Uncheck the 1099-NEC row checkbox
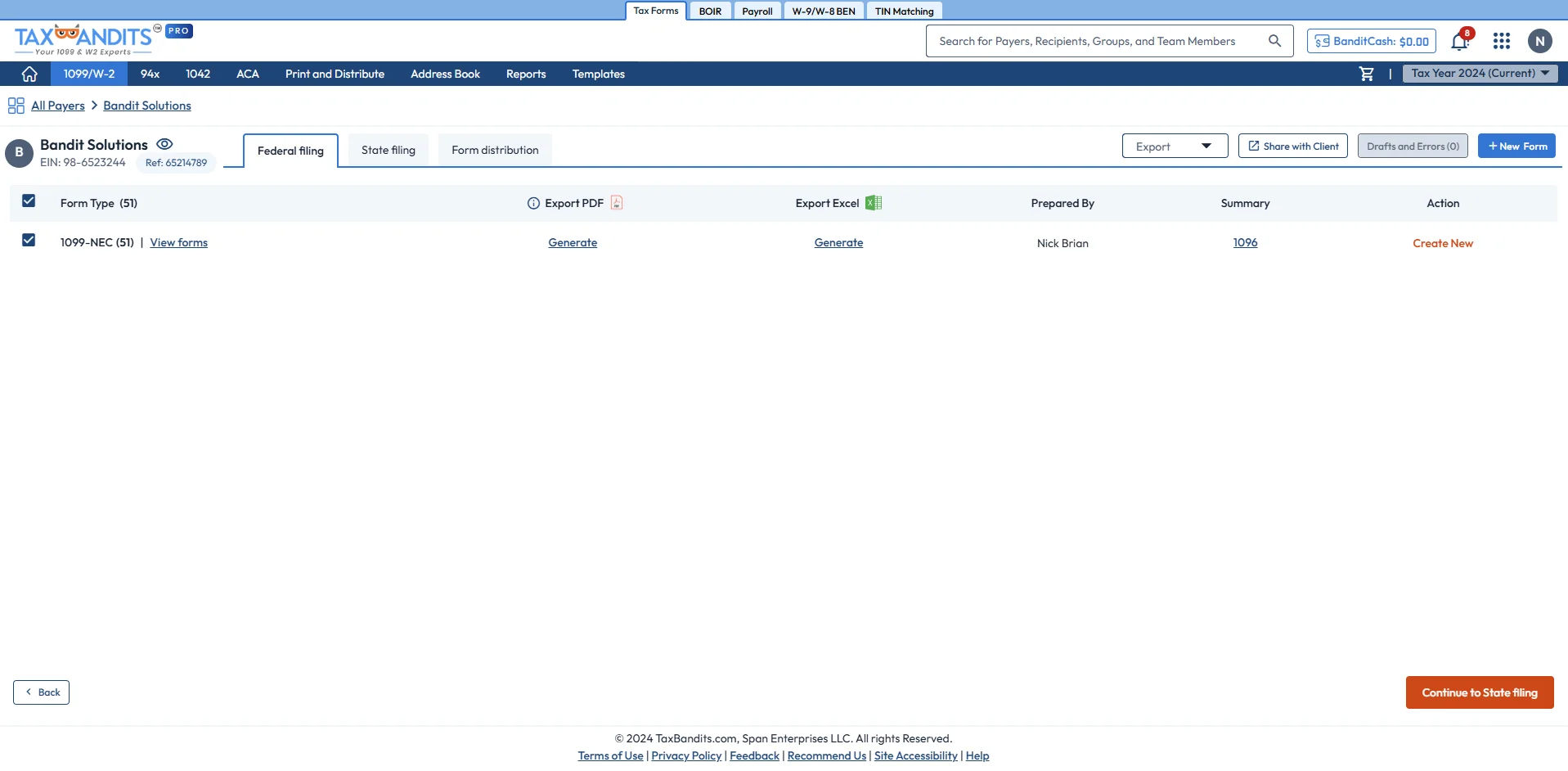1568x771 pixels. point(29,240)
